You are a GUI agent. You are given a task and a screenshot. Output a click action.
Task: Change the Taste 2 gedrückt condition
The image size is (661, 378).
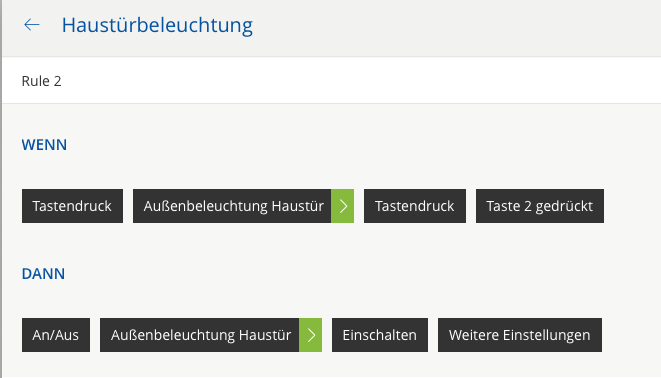pyautogui.click(x=540, y=206)
